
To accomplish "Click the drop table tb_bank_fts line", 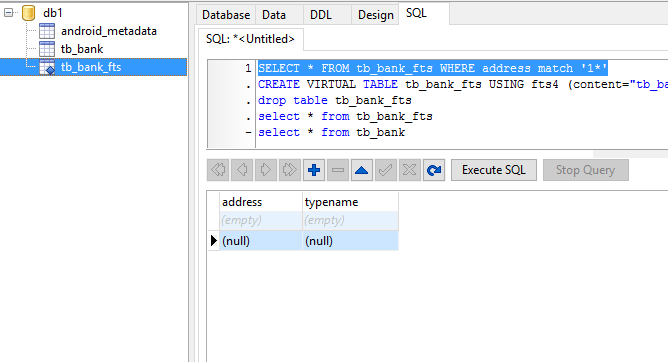I will click(335, 101).
